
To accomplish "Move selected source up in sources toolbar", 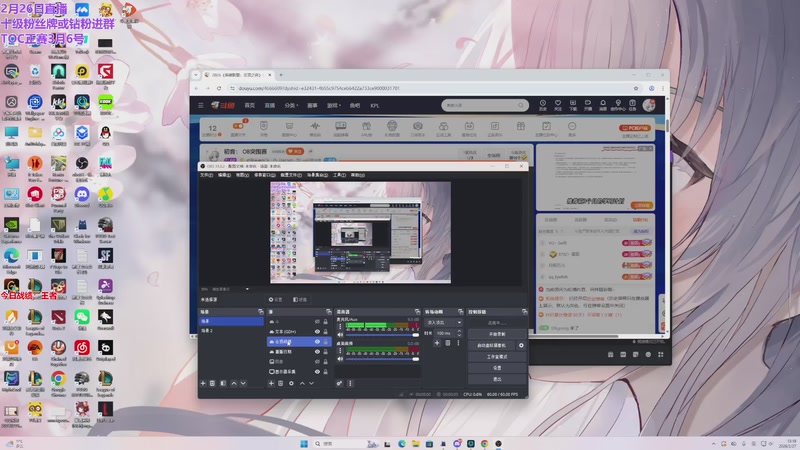I will click(x=303, y=383).
